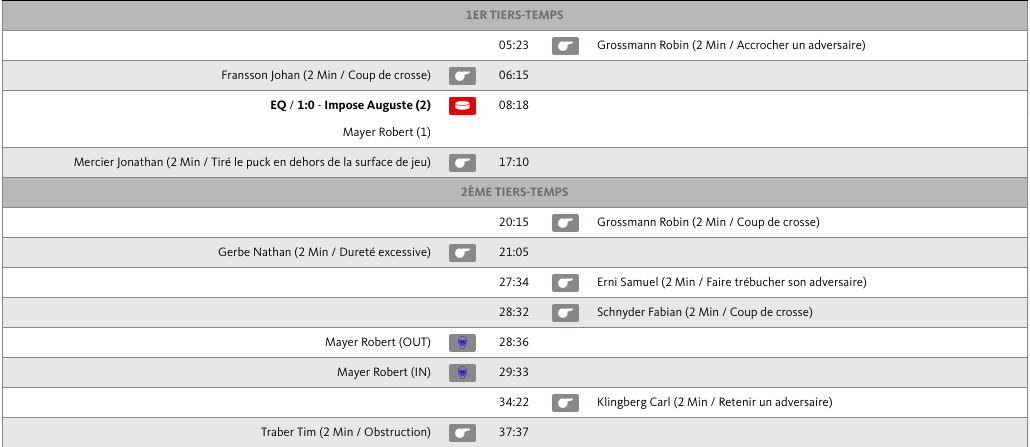Select the 2ÈME TIERS-TEMPS period header
This screenshot has height=447, width=1030.
coord(514,192)
